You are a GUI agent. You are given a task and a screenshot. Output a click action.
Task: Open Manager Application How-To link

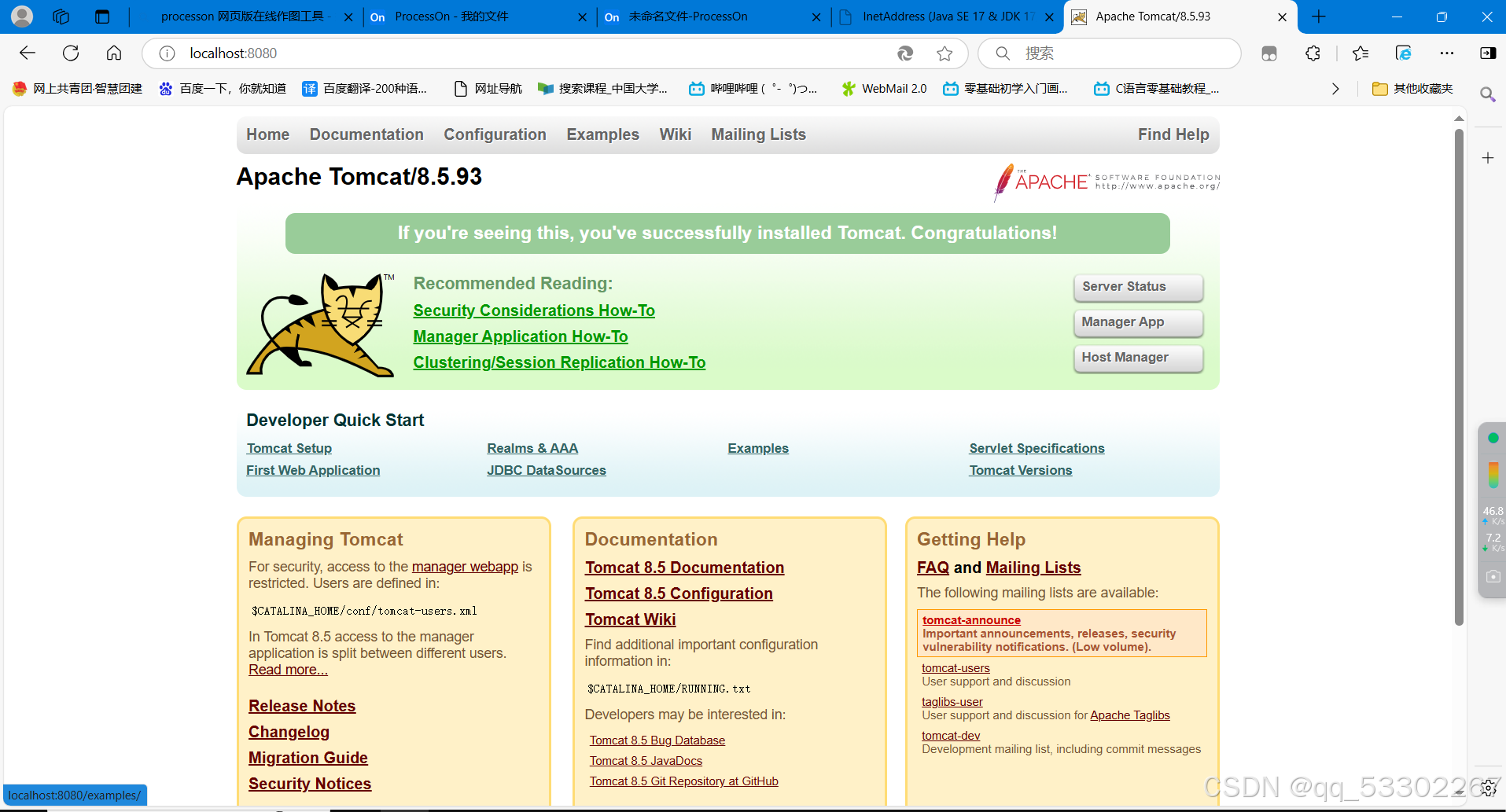point(521,336)
